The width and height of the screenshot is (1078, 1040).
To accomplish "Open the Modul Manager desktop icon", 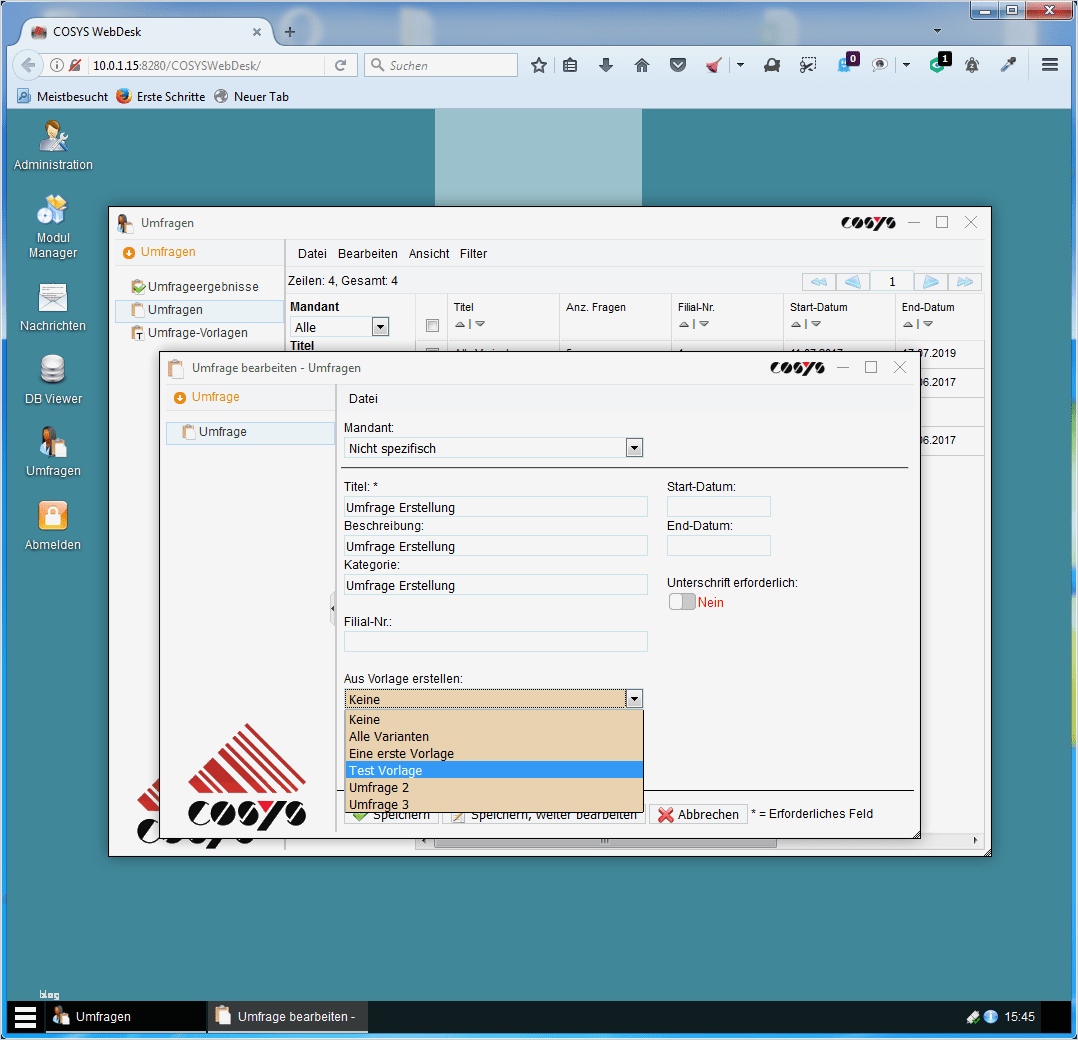I will [53, 227].
